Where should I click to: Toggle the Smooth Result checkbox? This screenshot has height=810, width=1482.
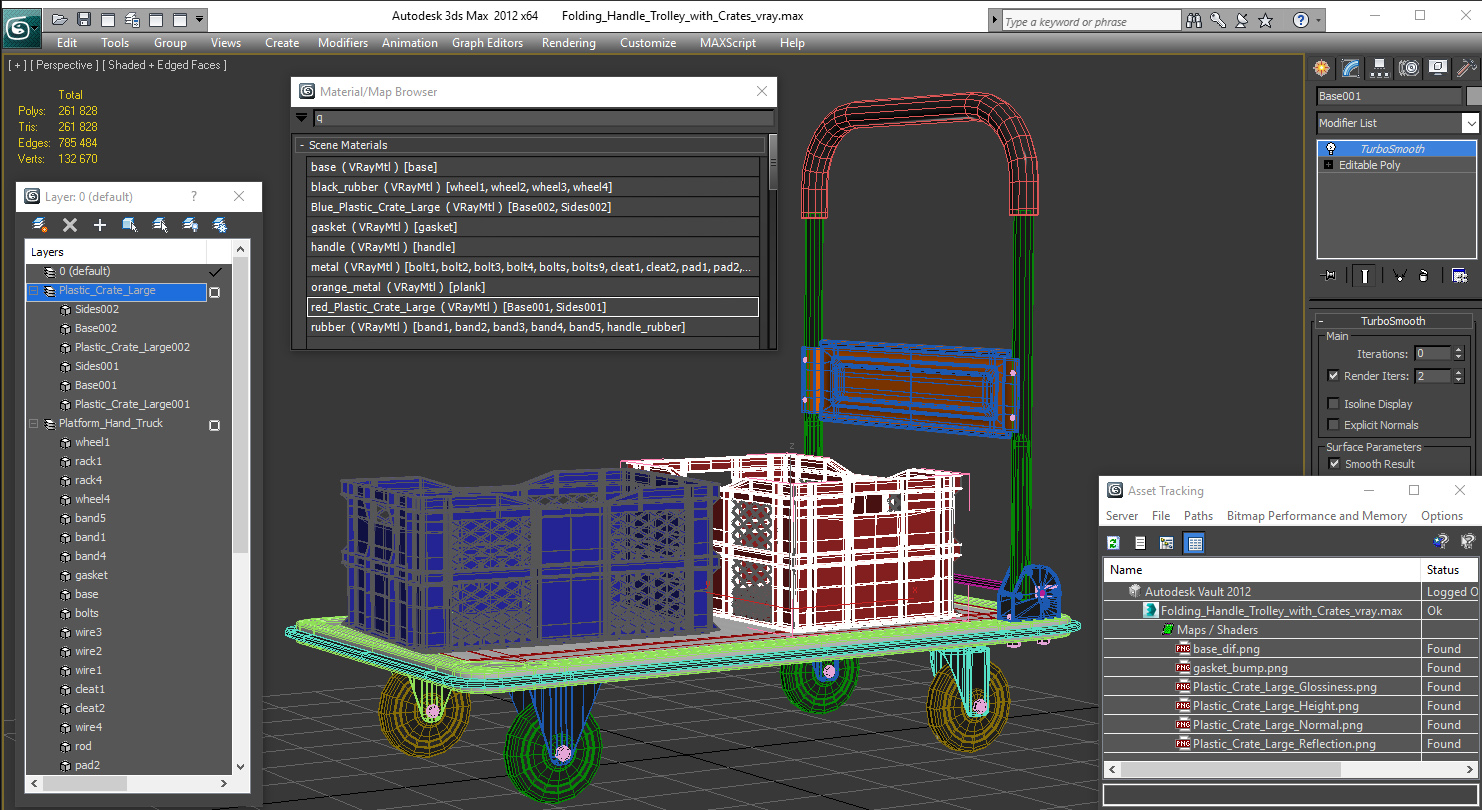[1333, 464]
